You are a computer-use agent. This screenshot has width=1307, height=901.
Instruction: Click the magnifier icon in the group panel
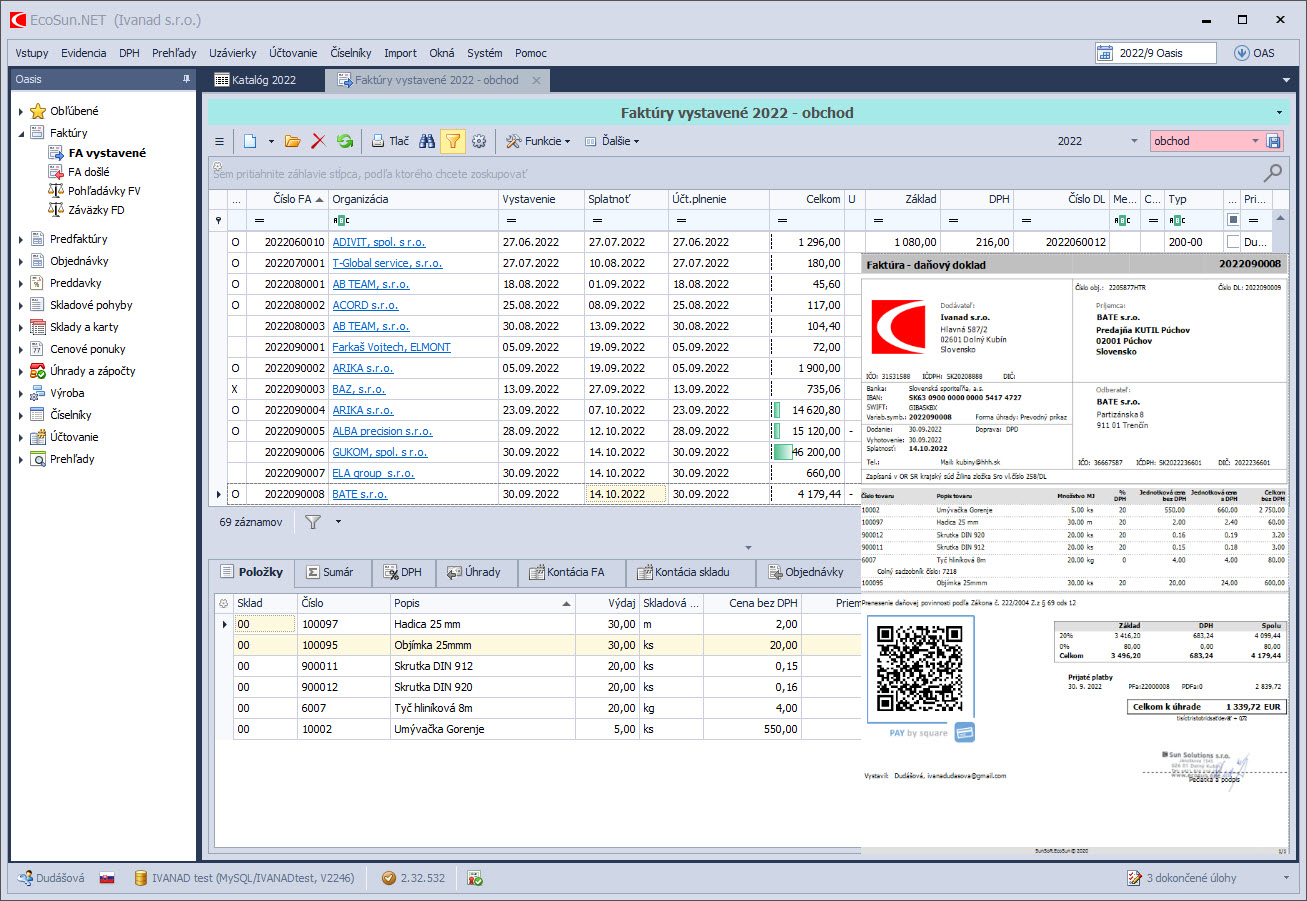[x=1272, y=173]
